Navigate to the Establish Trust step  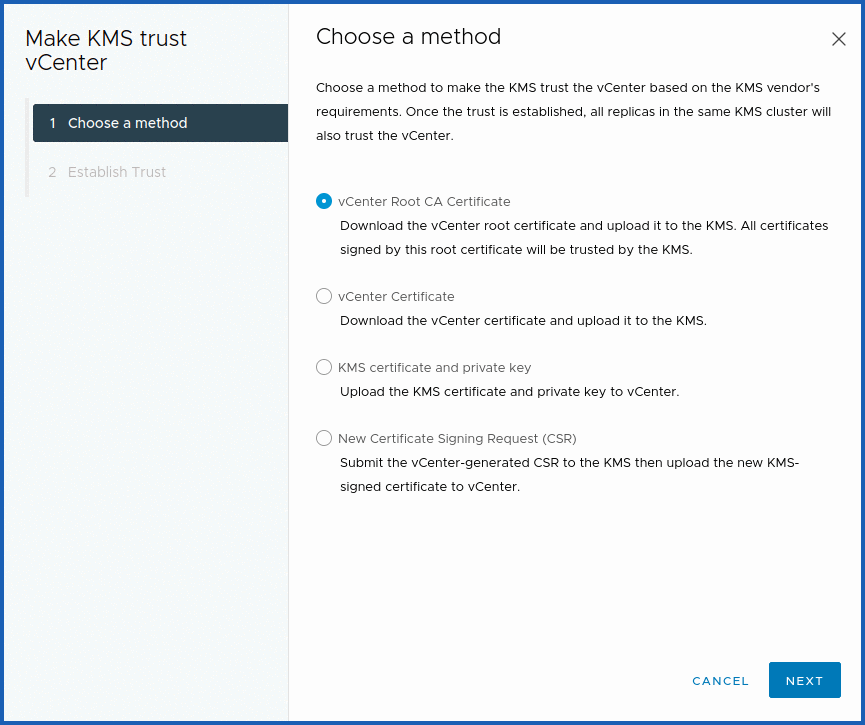pyautogui.click(x=117, y=172)
